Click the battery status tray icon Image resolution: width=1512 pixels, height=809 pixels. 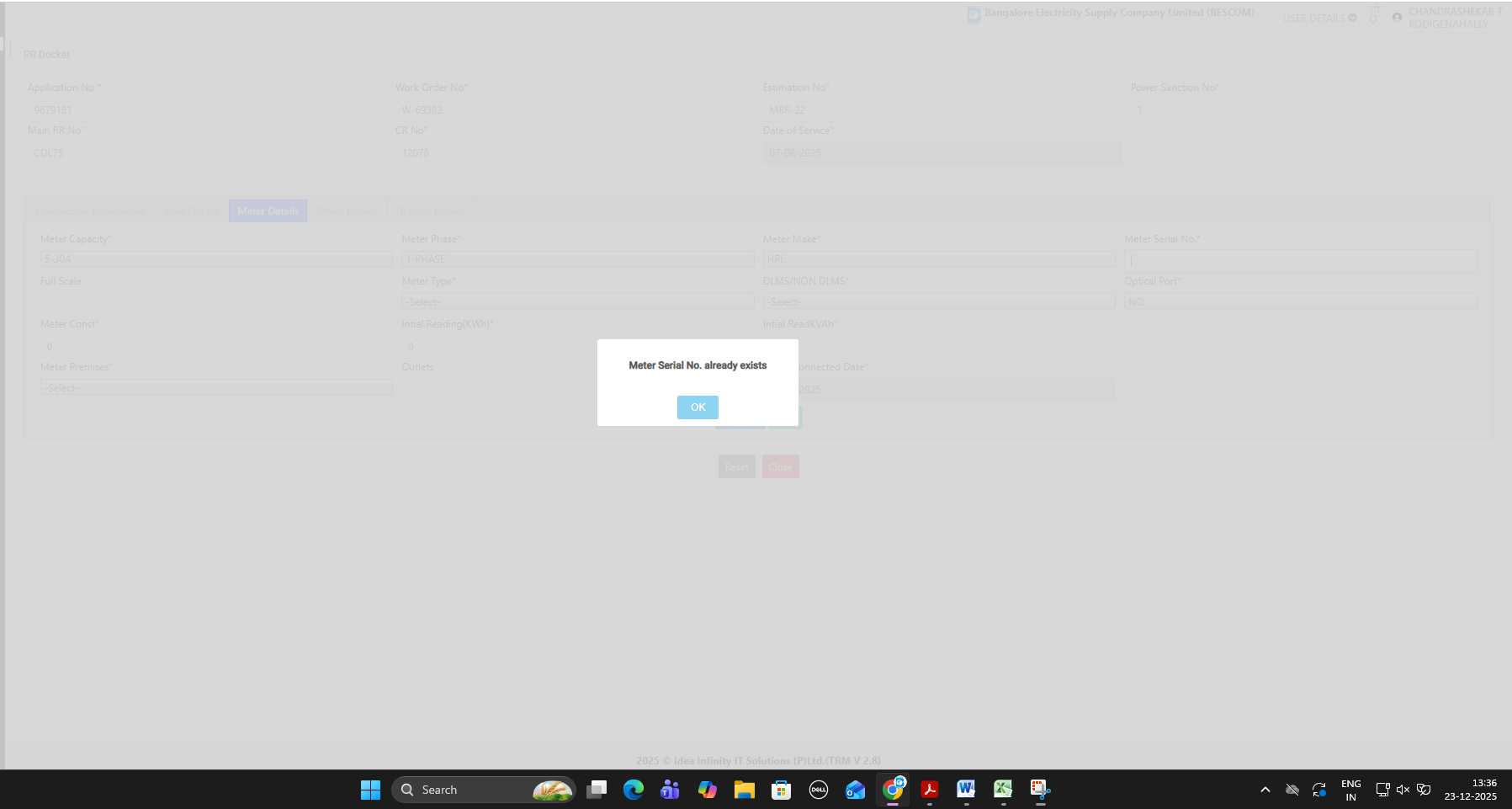tap(1424, 790)
